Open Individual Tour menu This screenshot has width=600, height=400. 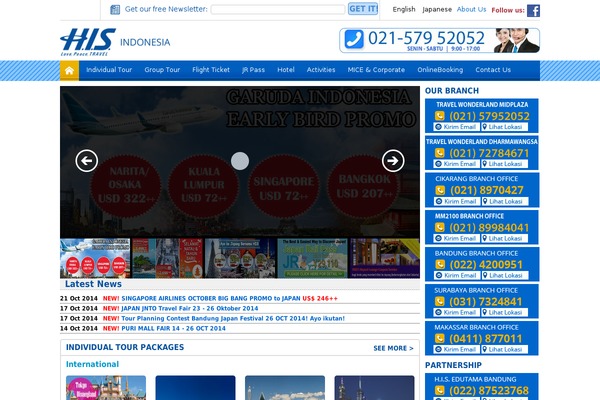[x=109, y=70]
